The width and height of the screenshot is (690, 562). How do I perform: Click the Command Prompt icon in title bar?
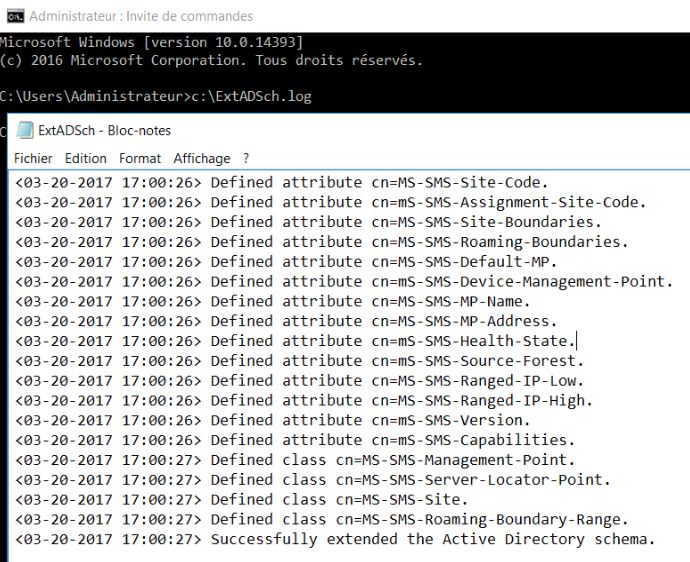[12, 16]
